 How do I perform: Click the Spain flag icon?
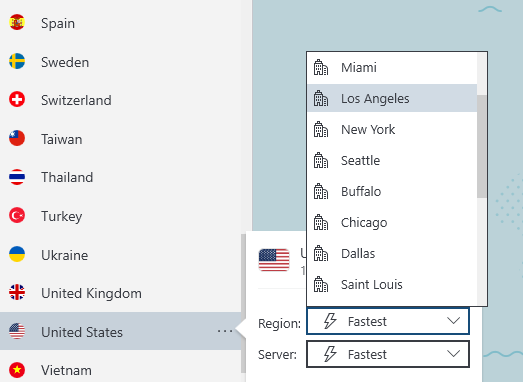[x=17, y=22]
